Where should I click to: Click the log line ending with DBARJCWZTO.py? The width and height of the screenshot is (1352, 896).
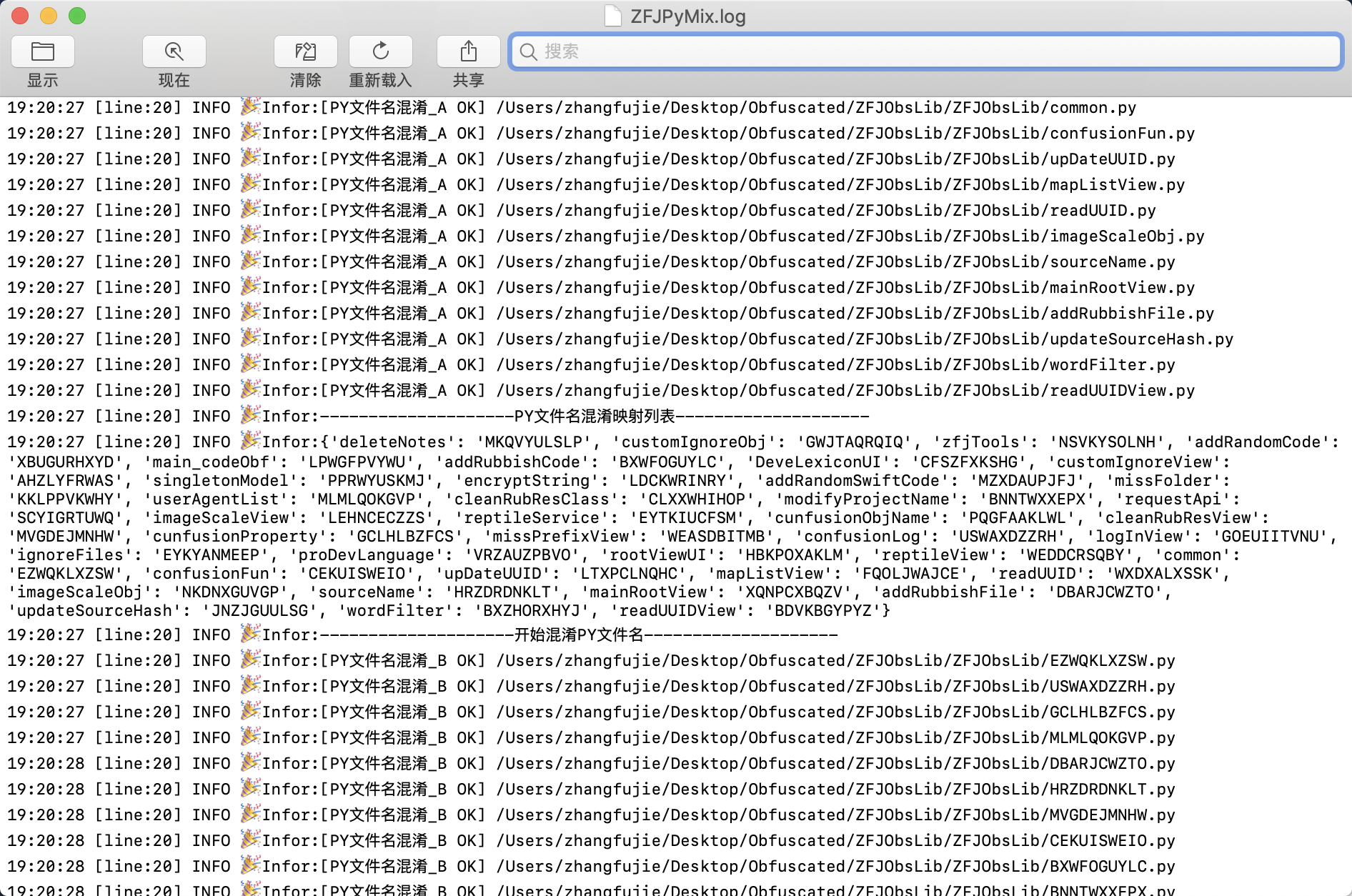click(591, 764)
